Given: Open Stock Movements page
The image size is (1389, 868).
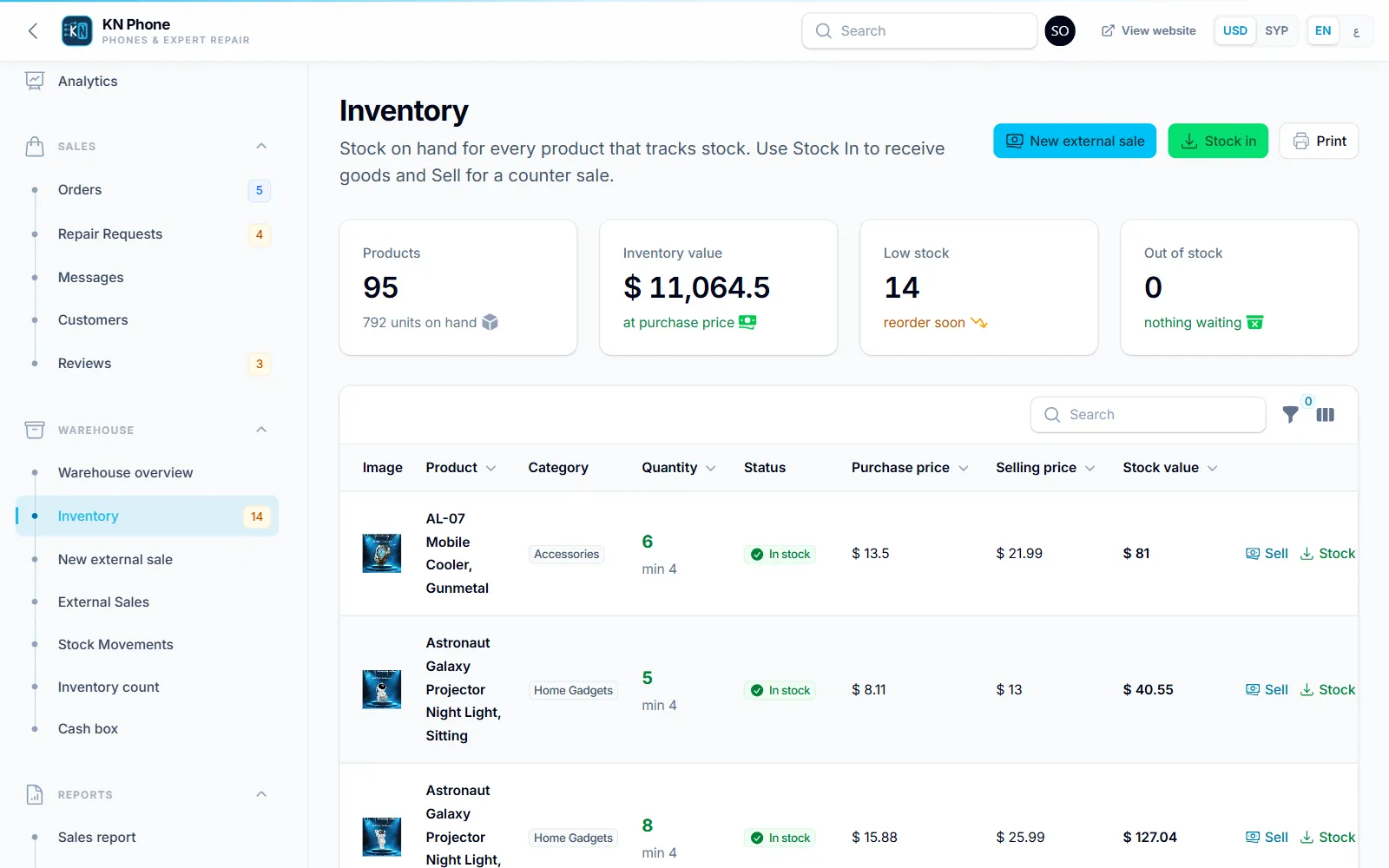Looking at the screenshot, I should point(148,645).
